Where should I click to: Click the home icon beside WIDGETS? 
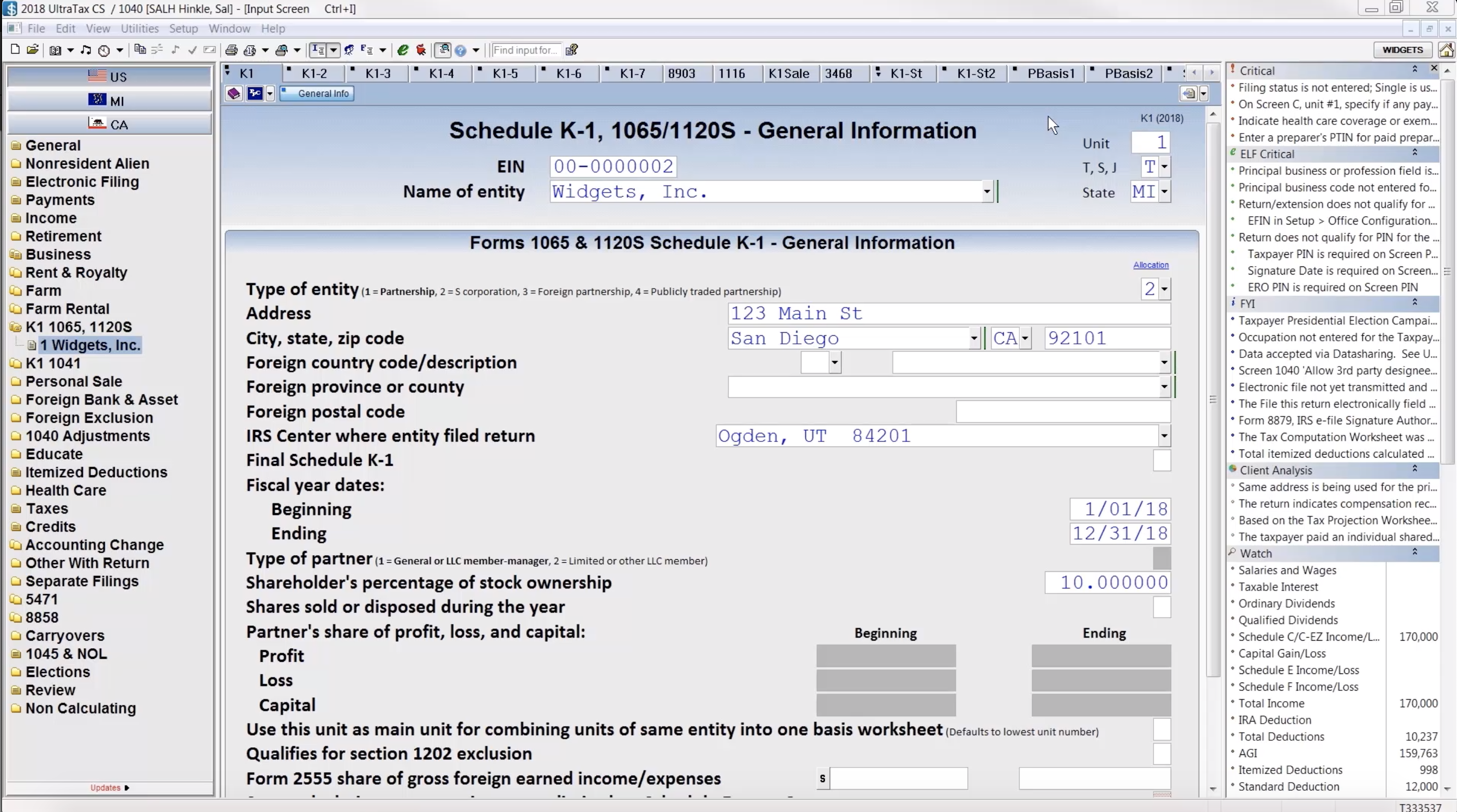point(1446,50)
